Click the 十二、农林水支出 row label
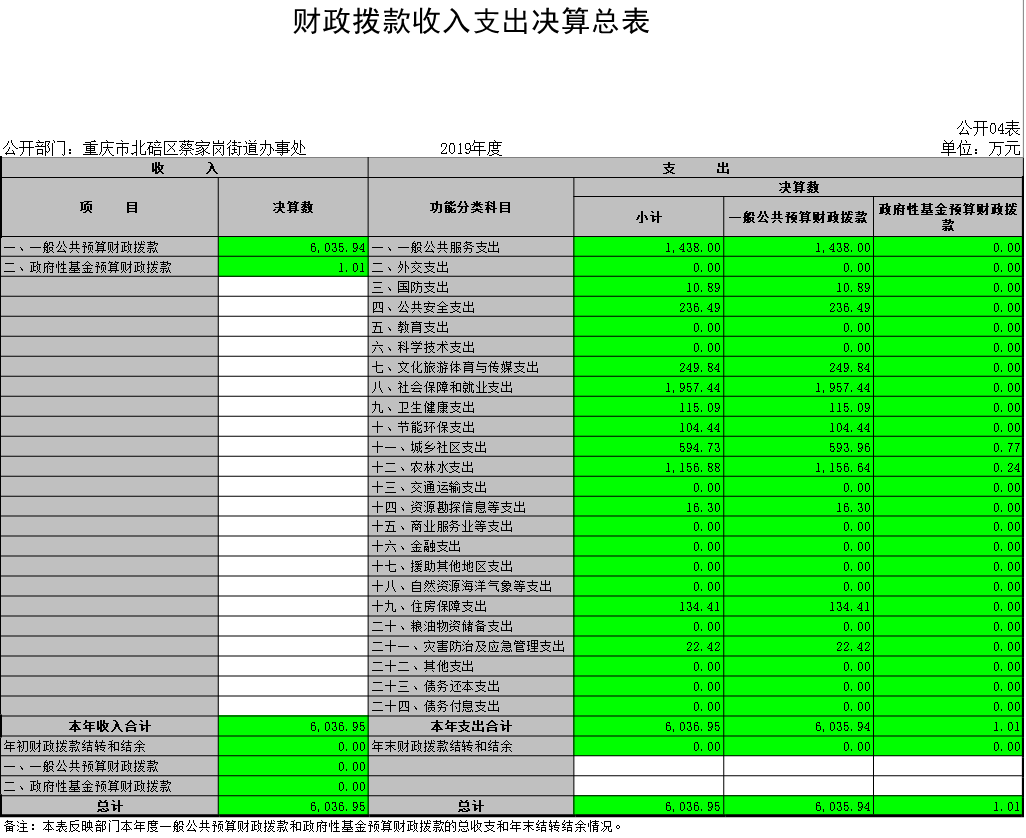1026x838 pixels. [x=423, y=467]
